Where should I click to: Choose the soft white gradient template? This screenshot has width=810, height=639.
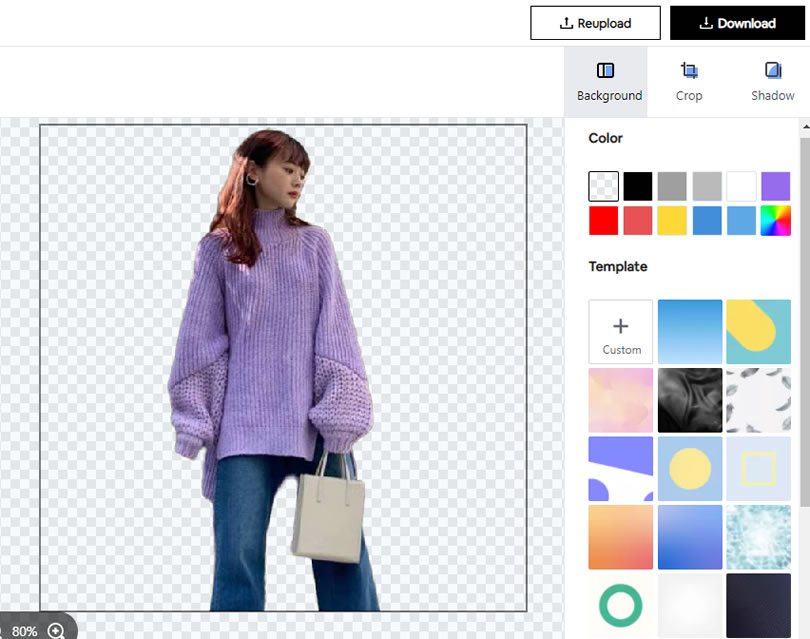tap(690, 605)
